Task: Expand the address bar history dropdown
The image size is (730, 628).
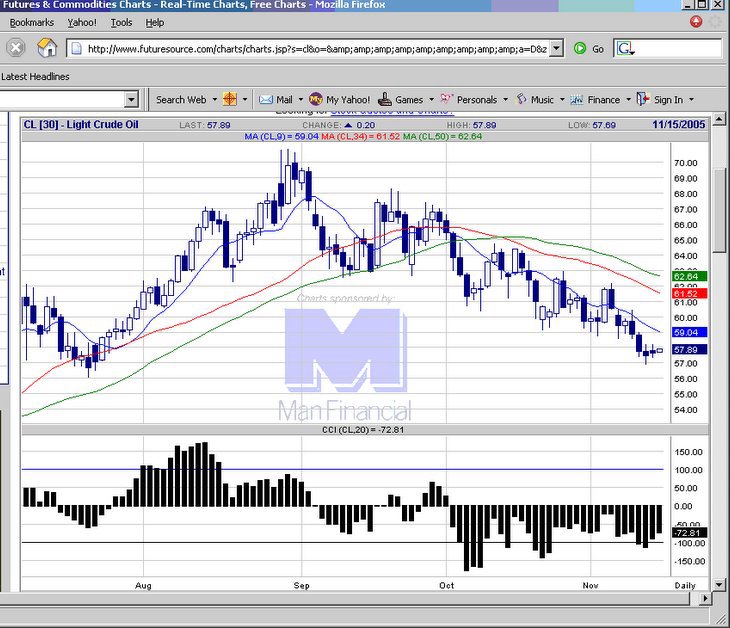Action: coord(556,48)
